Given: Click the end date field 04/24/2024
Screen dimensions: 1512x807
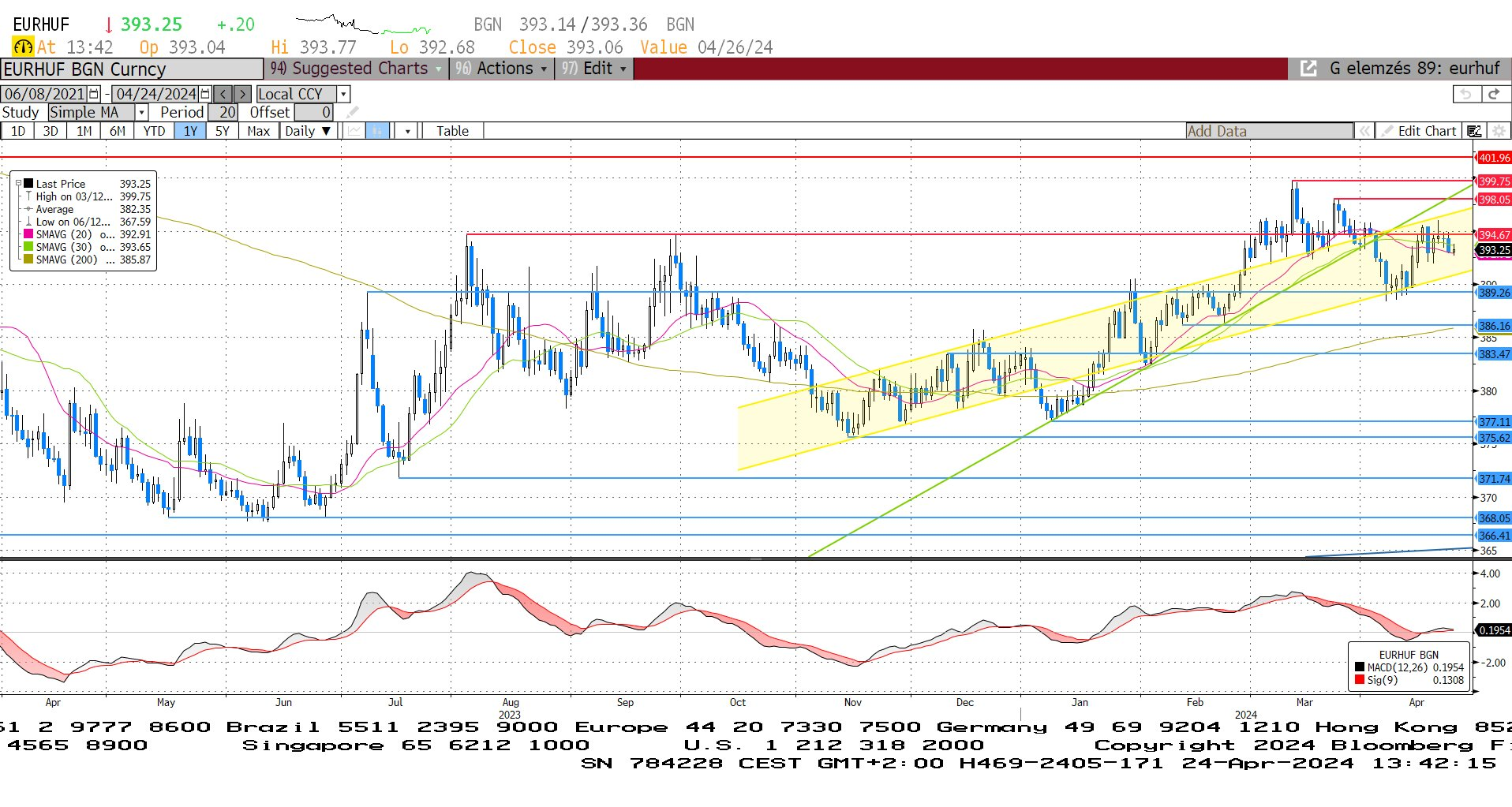Looking at the screenshot, I should click(x=156, y=94).
